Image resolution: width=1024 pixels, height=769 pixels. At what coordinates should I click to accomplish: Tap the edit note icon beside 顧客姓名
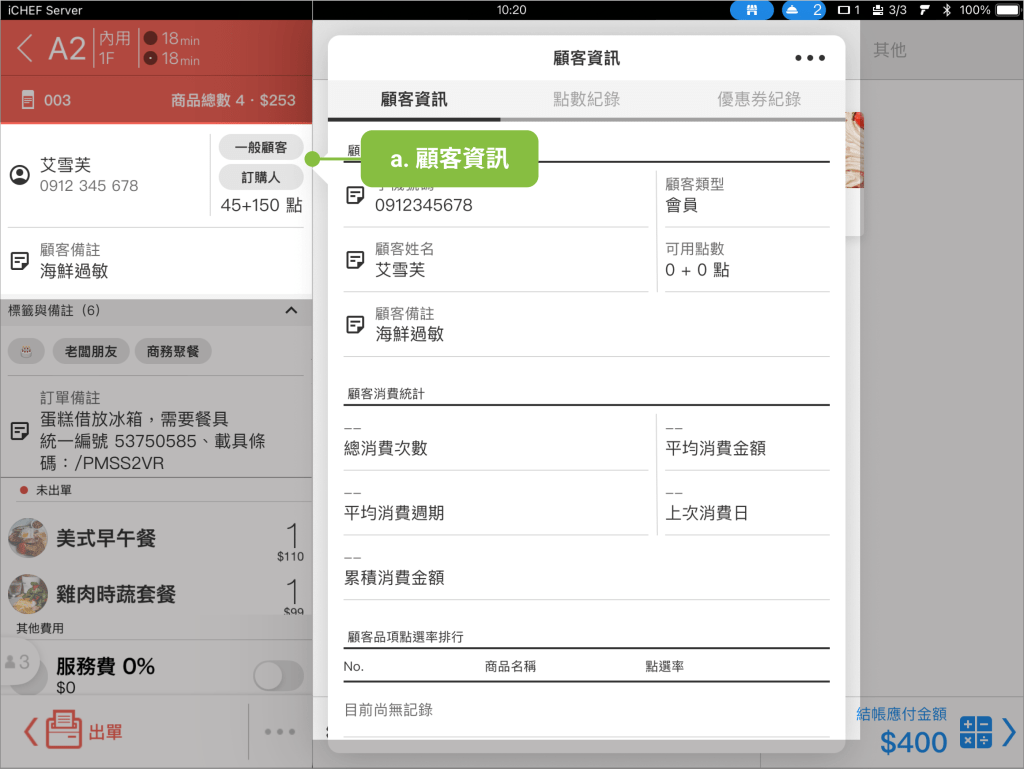coord(355,259)
